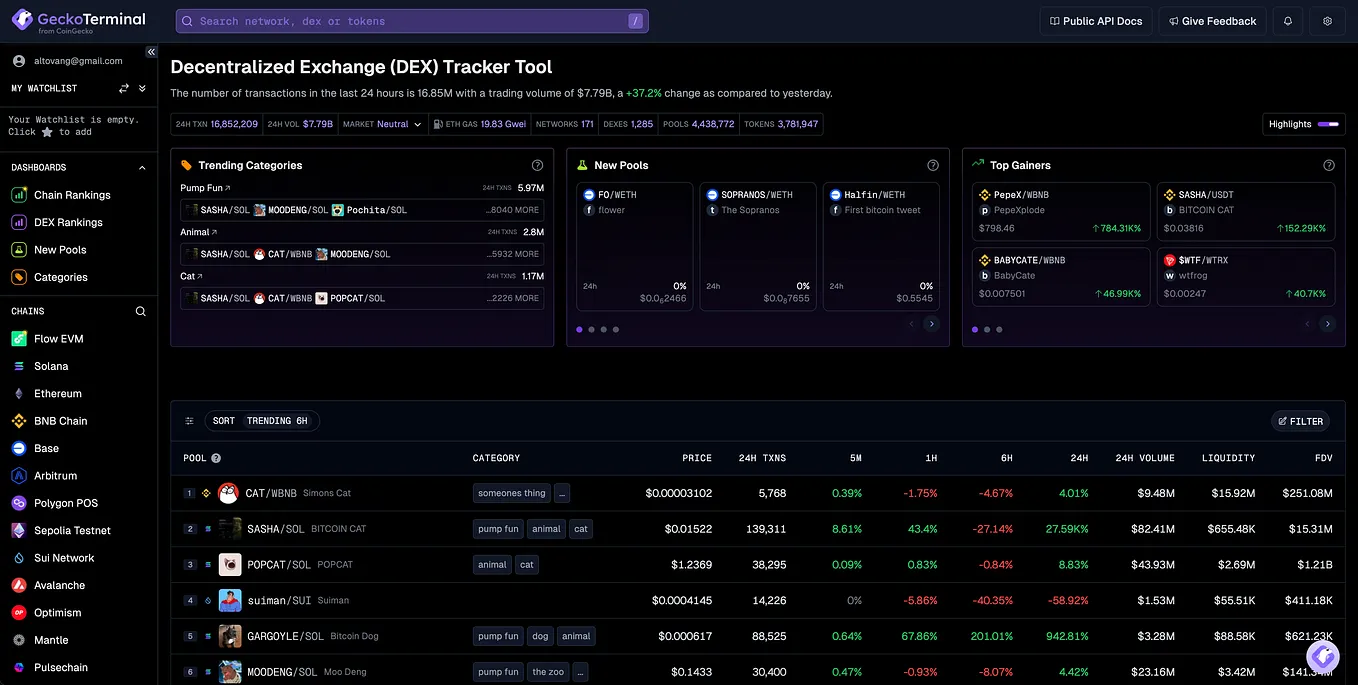Click 'dog' tag on GARGOYLE row
This screenshot has width=1358, height=685.
pyautogui.click(x=540, y=636)
